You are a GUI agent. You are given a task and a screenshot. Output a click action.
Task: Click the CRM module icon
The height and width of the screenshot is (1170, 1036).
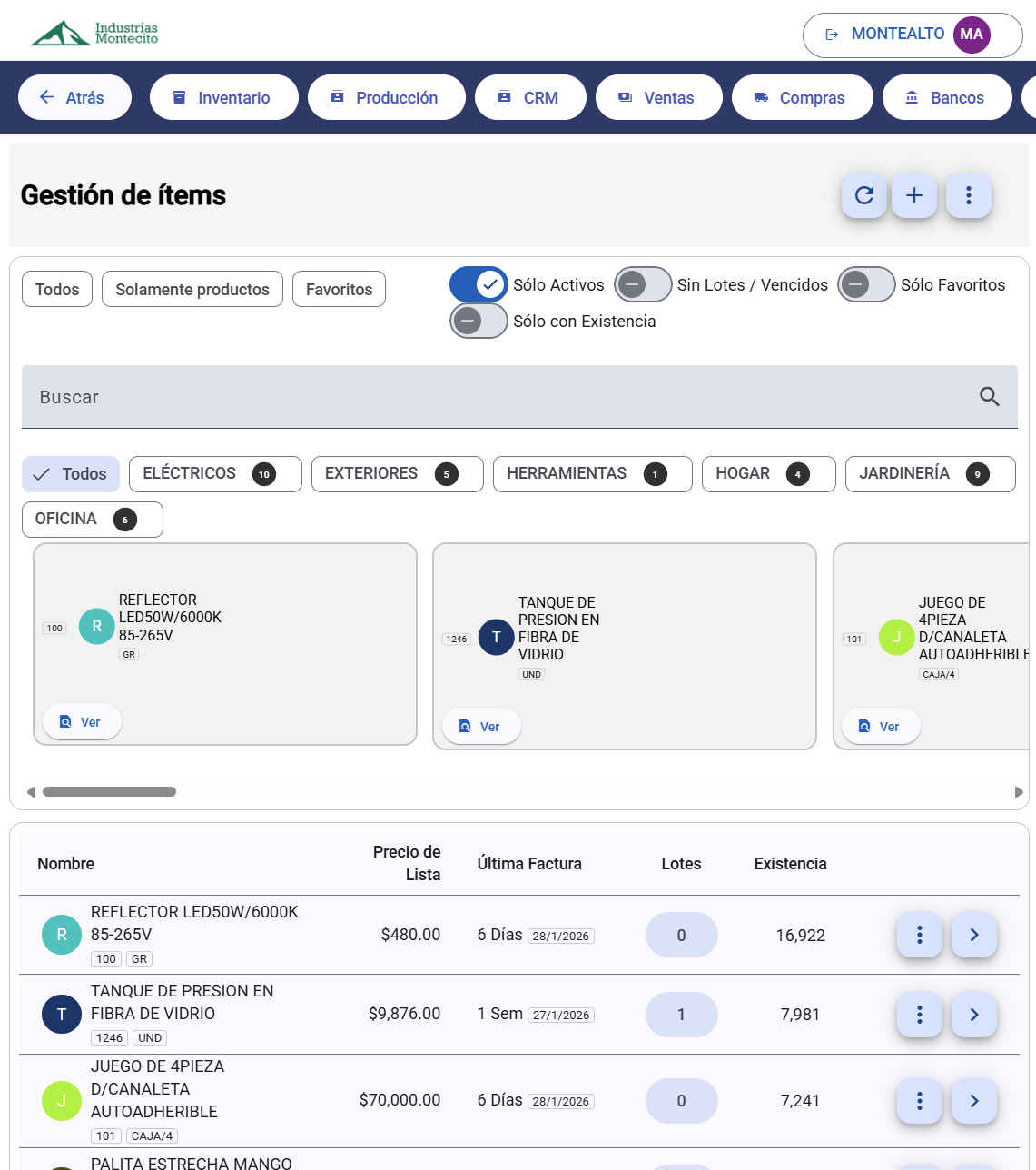click(x=505, y=97)
